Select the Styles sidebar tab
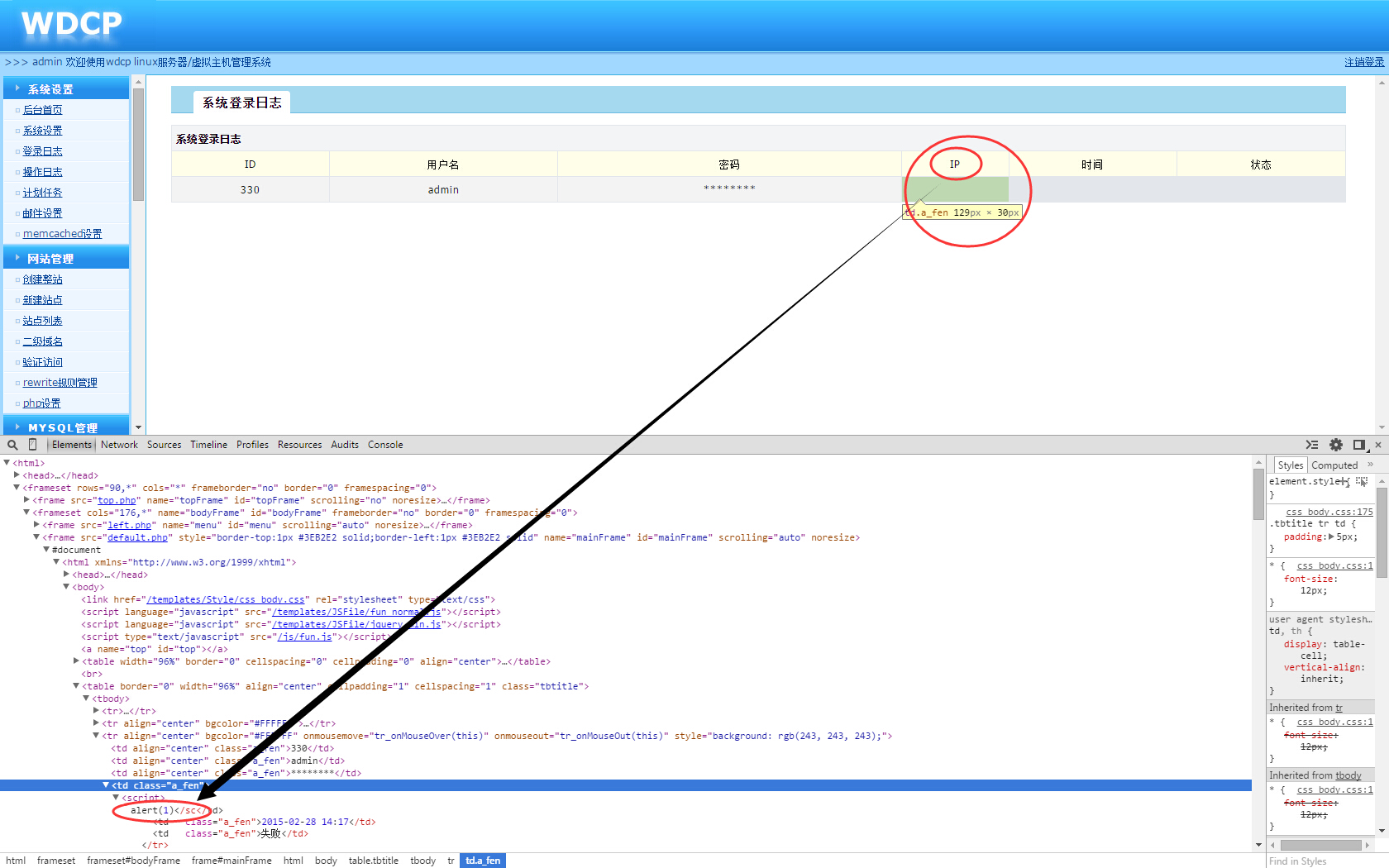 click(x=1290, y=465)
